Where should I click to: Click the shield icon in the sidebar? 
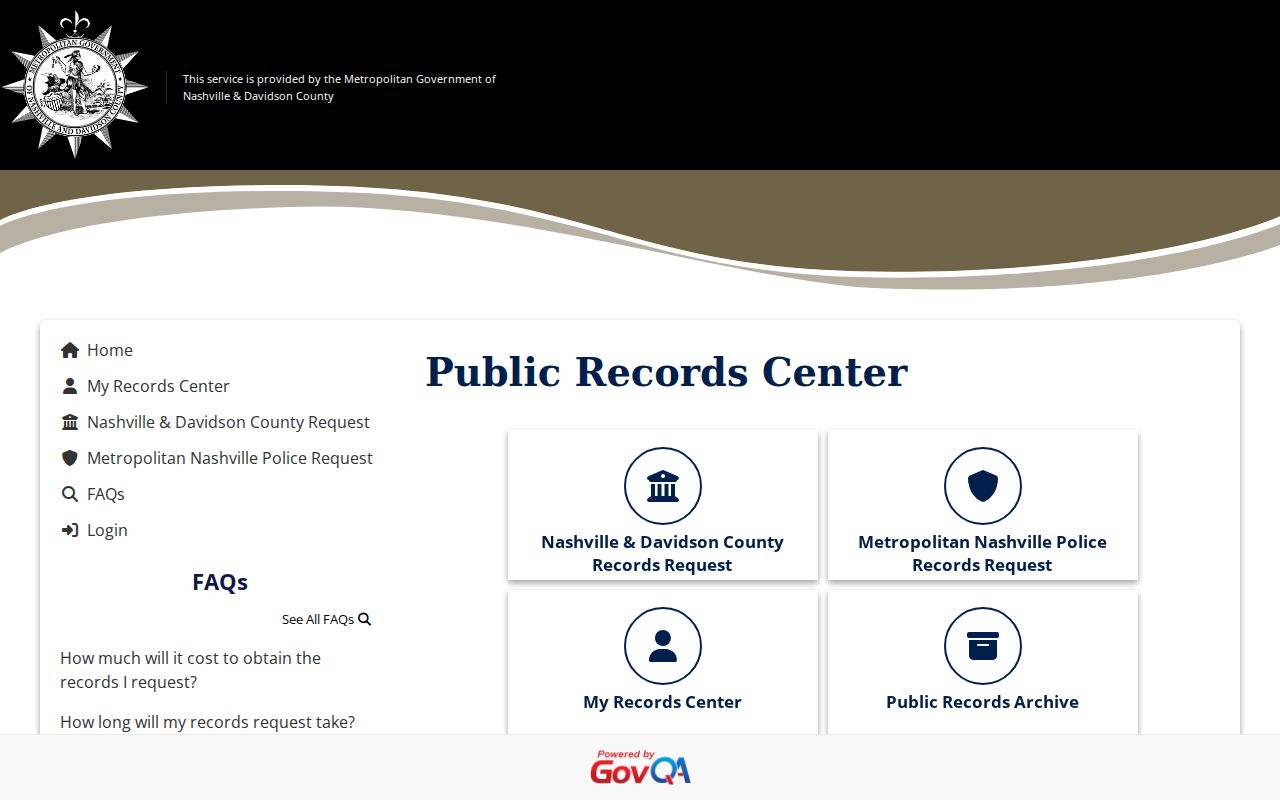tap(70, 458)
